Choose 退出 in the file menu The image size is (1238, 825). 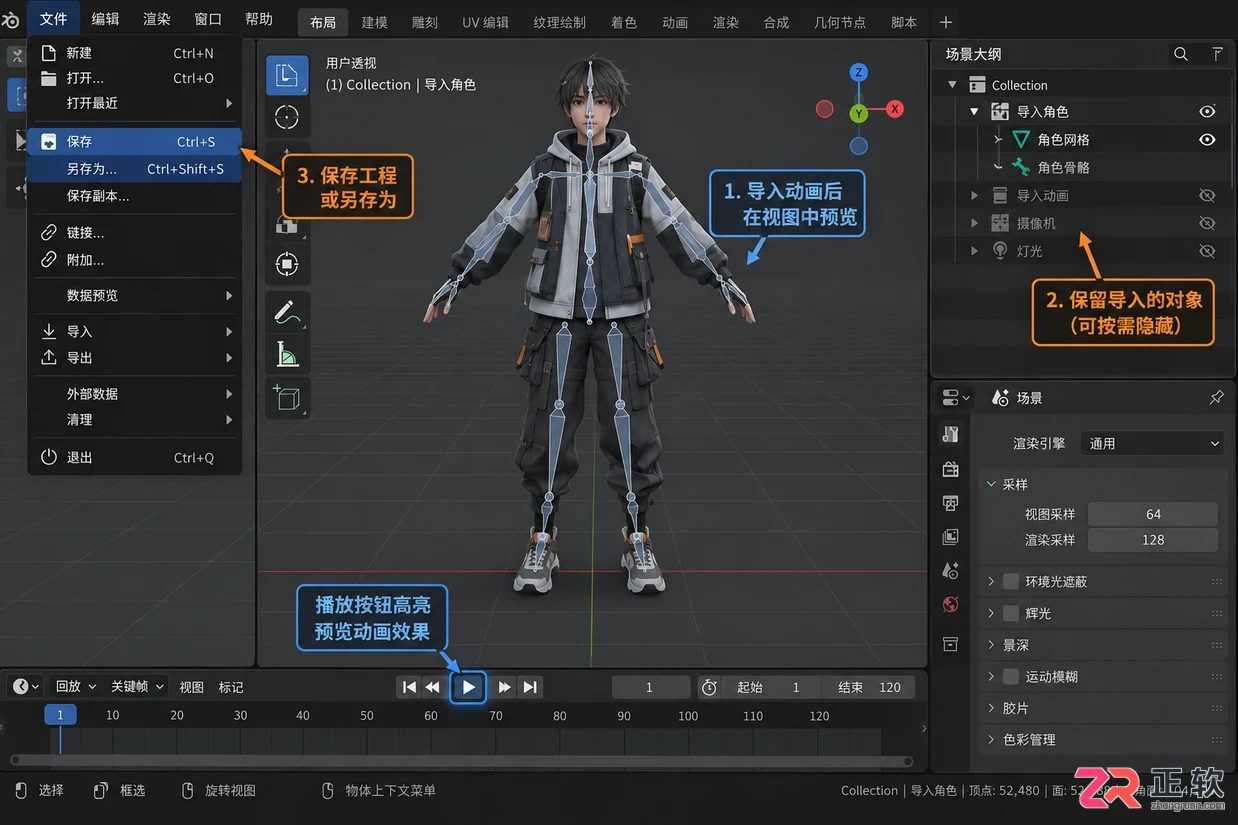click(x=135, y=458)
